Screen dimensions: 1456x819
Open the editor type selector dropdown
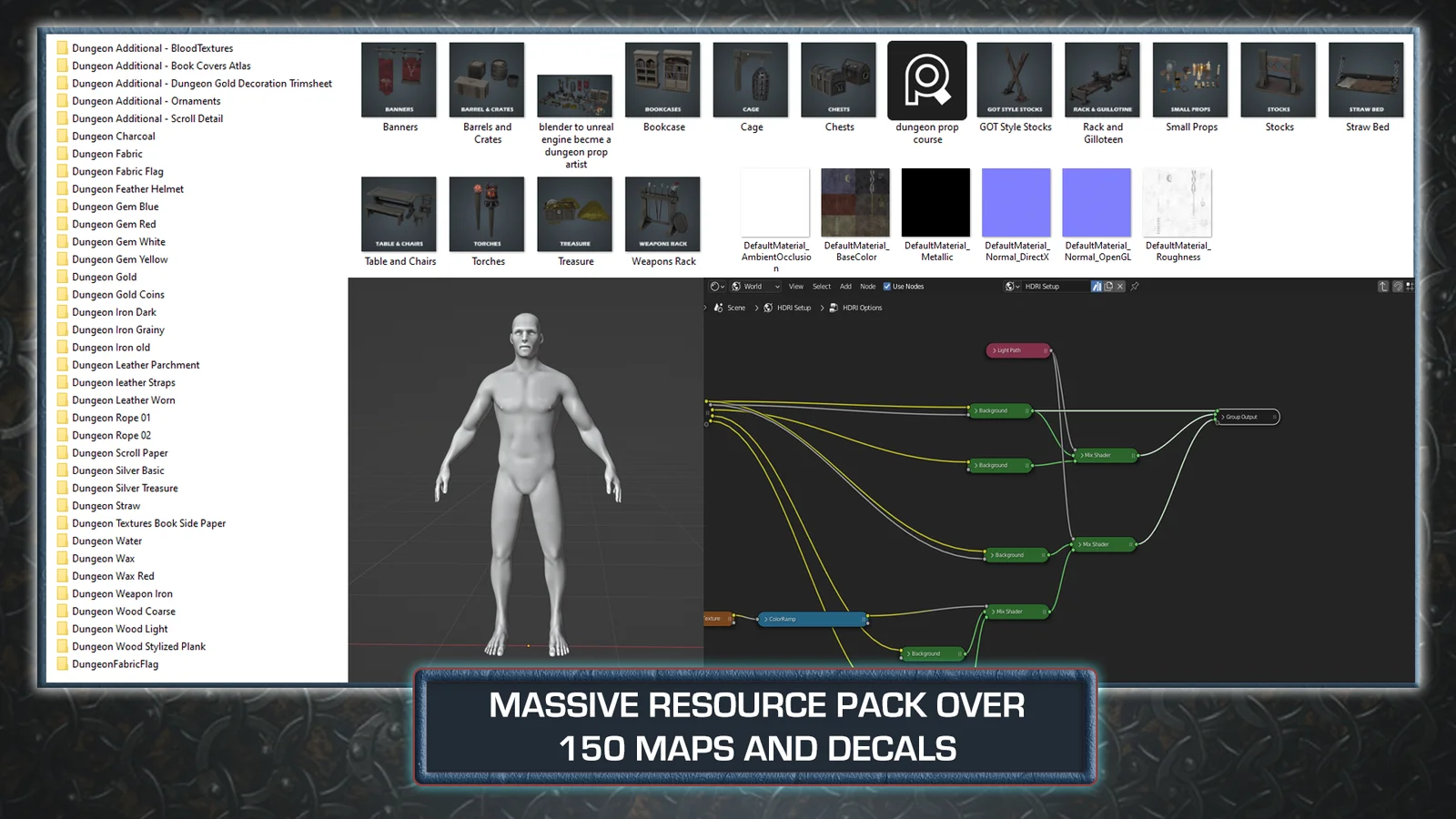pyautogui.click(x=716, y=286)
